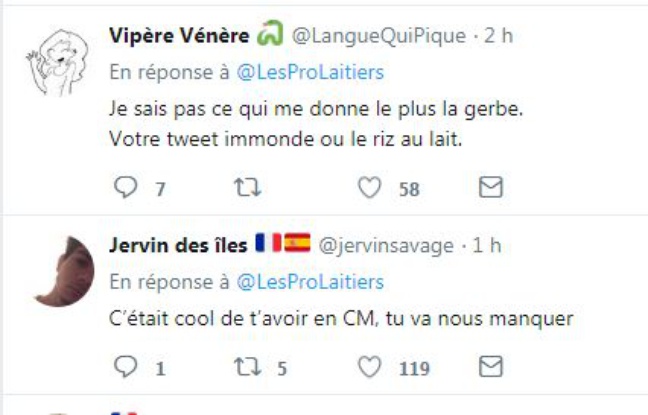This screenshot has height=415, width=648.
Task: Share Jervin des îles' tweet by message
Action: pos(491,368)
